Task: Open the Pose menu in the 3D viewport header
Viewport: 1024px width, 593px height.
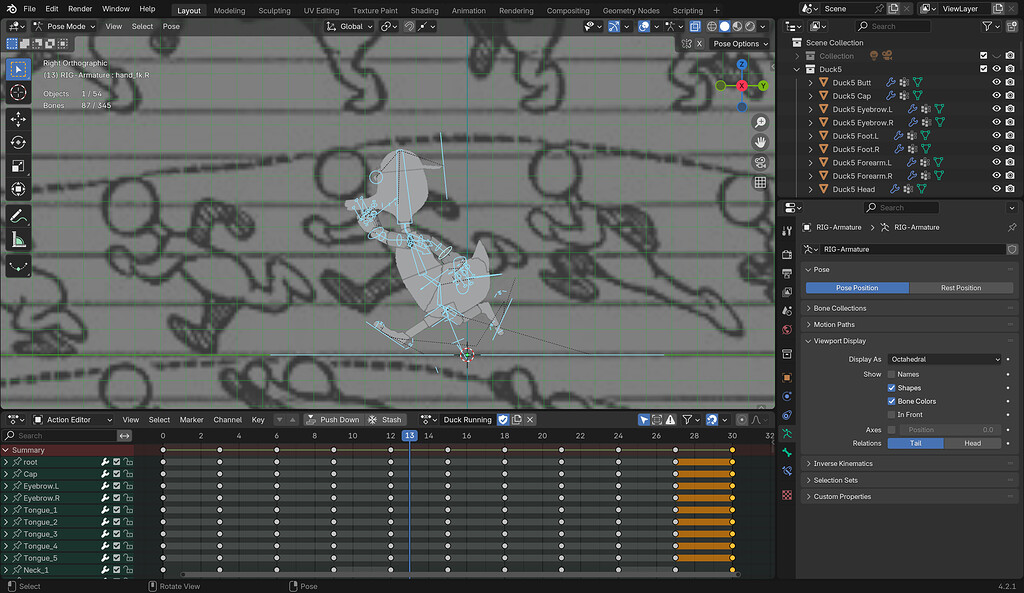Action: (x=171, y=26)
